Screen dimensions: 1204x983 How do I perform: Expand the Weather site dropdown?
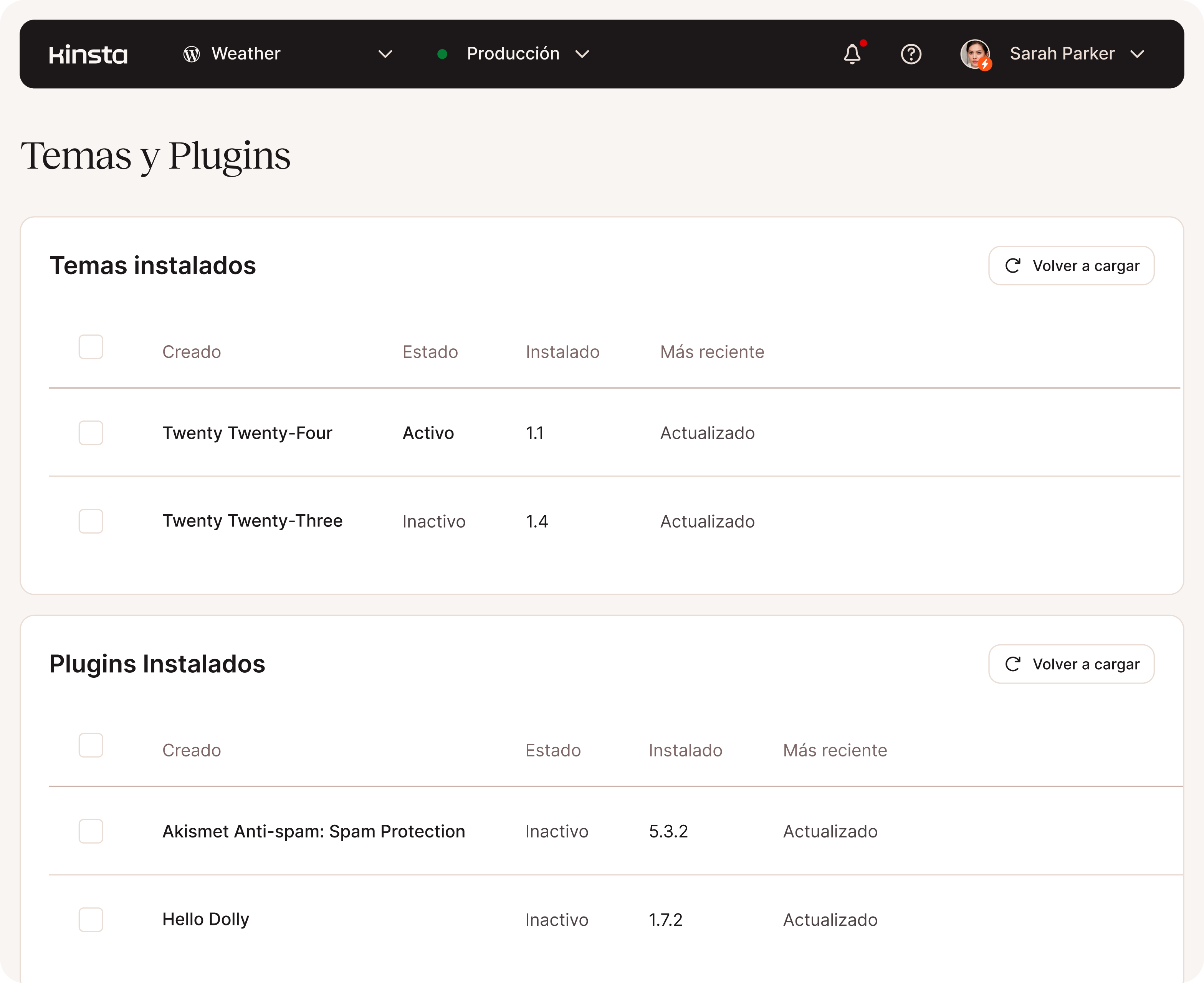(385, 55)
